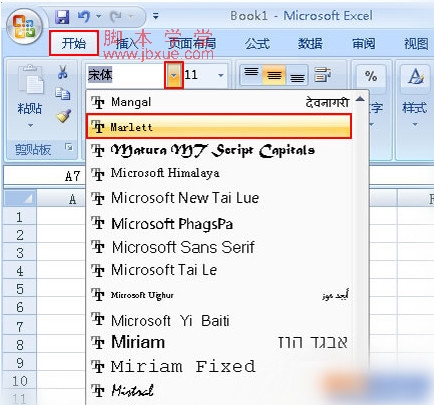Select Matura MT Script Capitals font
434x405 pixels.
[220, 151]
